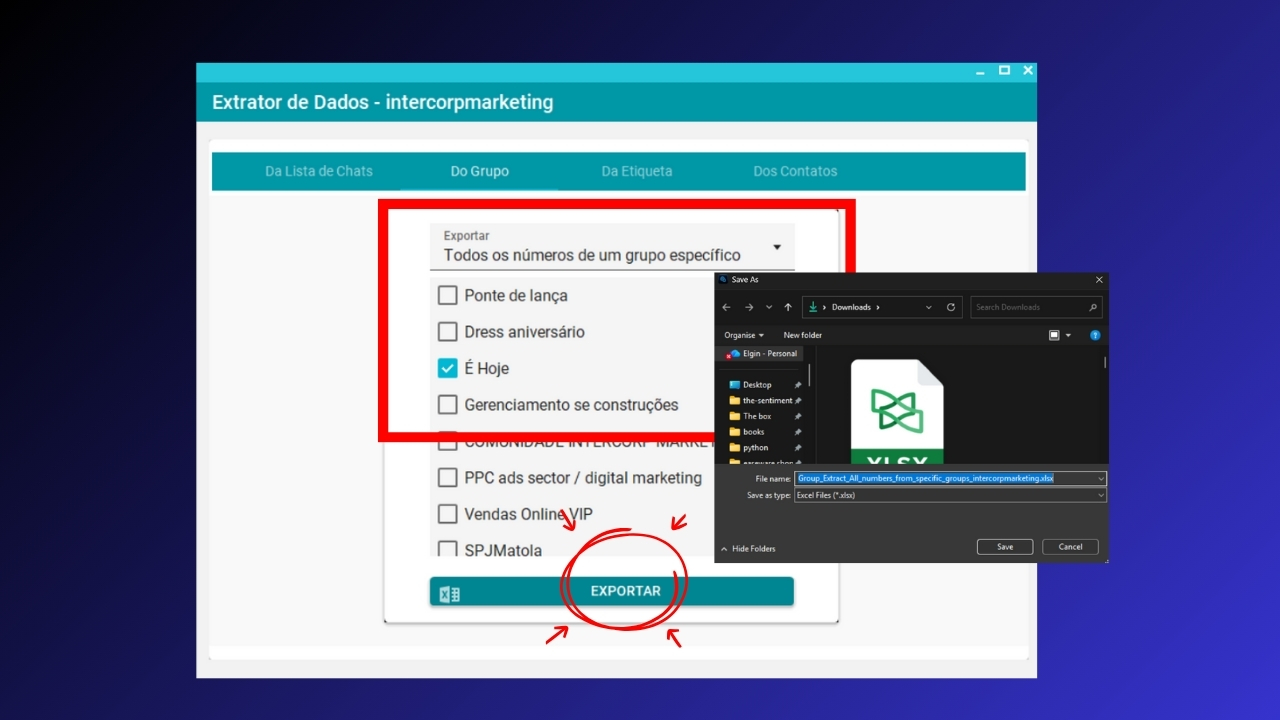The height and width of the screenshot is (720, 1280).
Task: Enable the Vendas Online VIP checkbox
Action: pyautogui.click(x=447, y=514)
